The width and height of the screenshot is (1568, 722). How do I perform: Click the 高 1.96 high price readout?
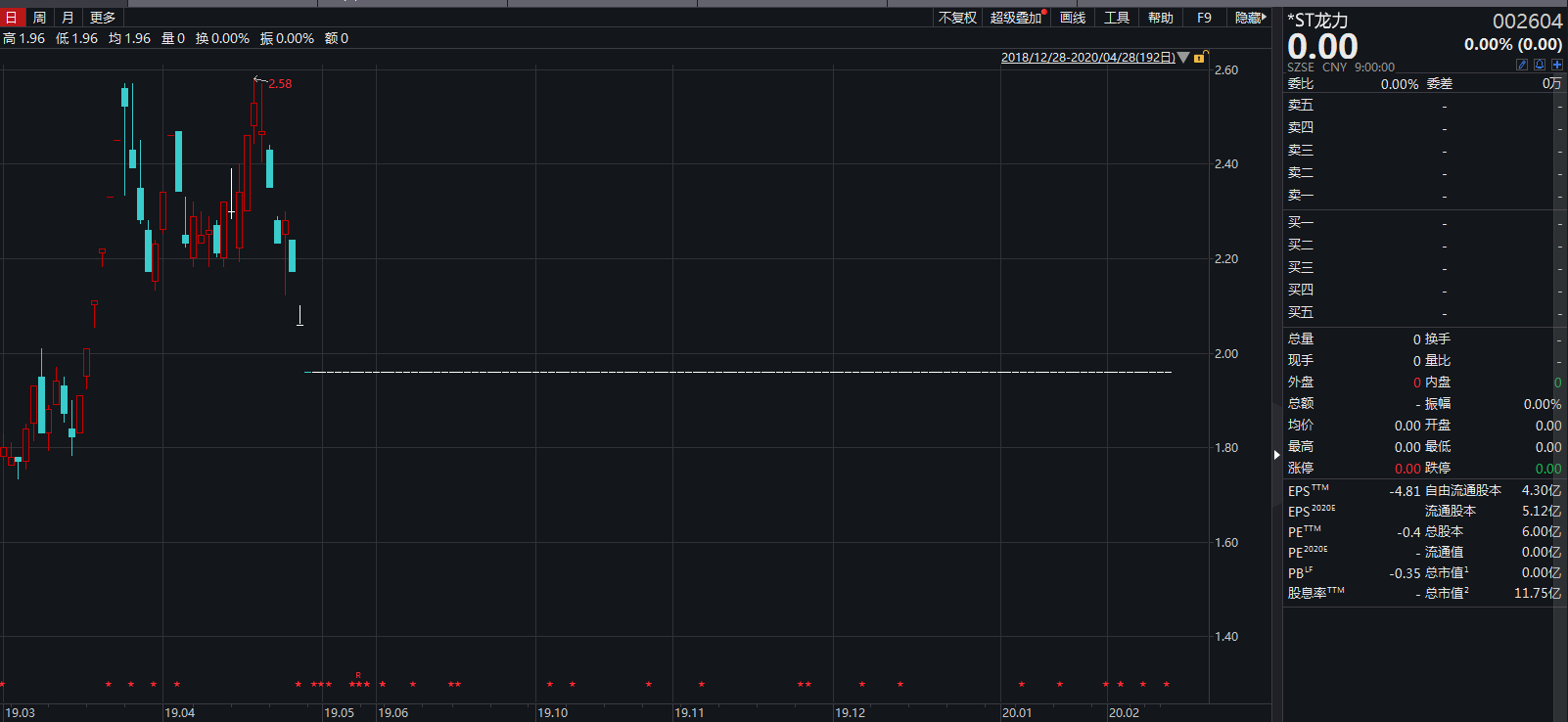(23, 38)
